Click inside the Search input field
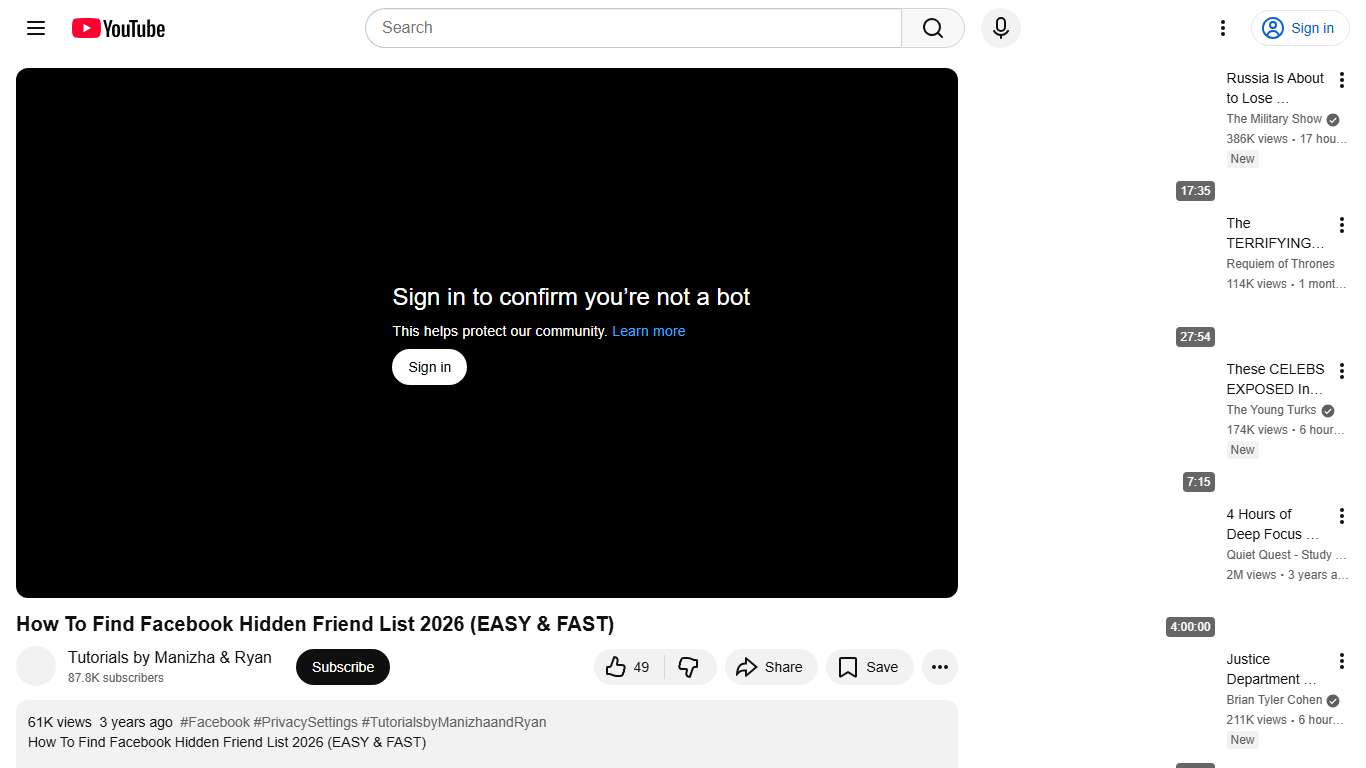Screen dimensions: 1366x768 click(x=632, y=28)
